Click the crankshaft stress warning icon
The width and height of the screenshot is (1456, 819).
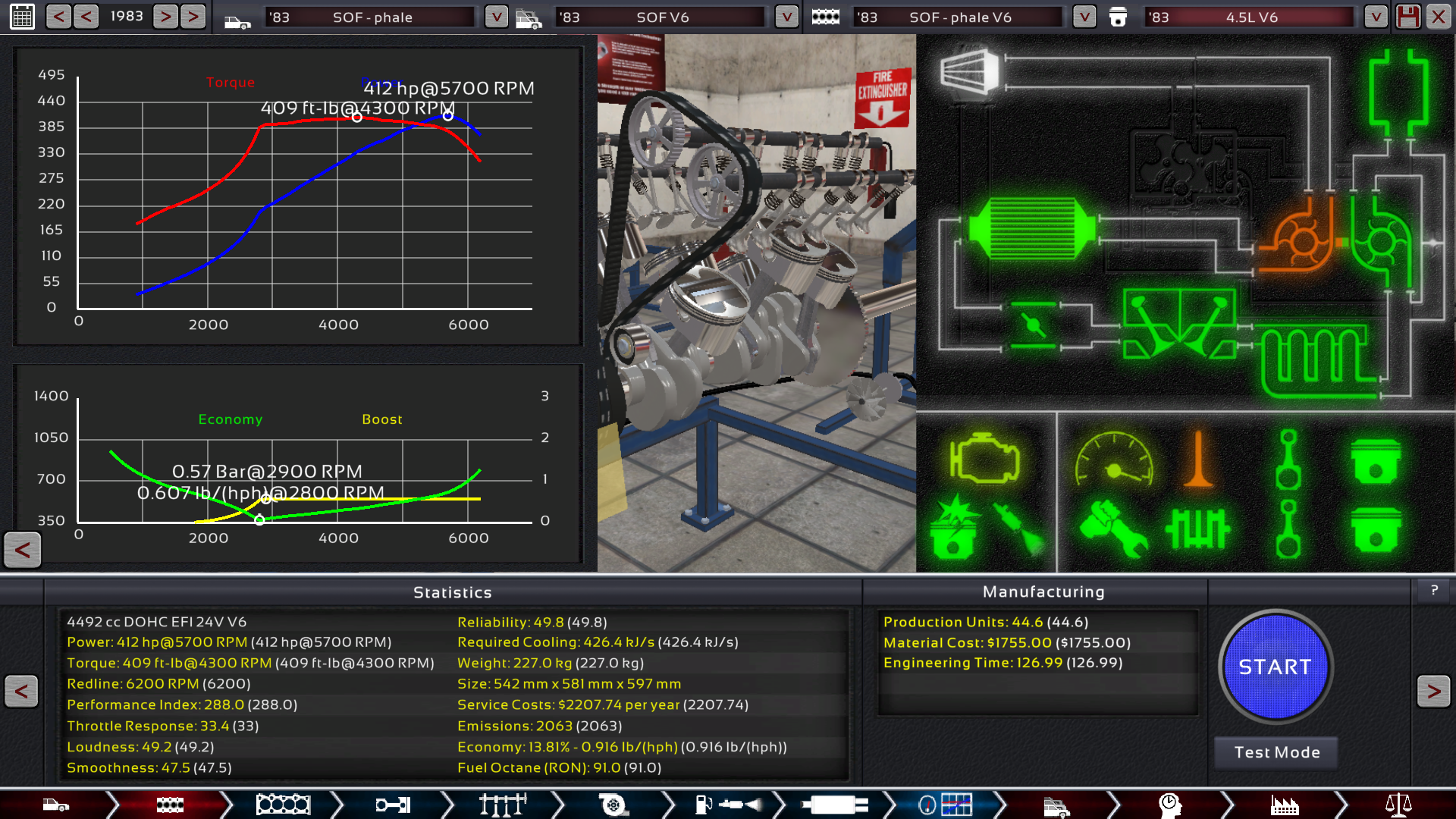1198,529
